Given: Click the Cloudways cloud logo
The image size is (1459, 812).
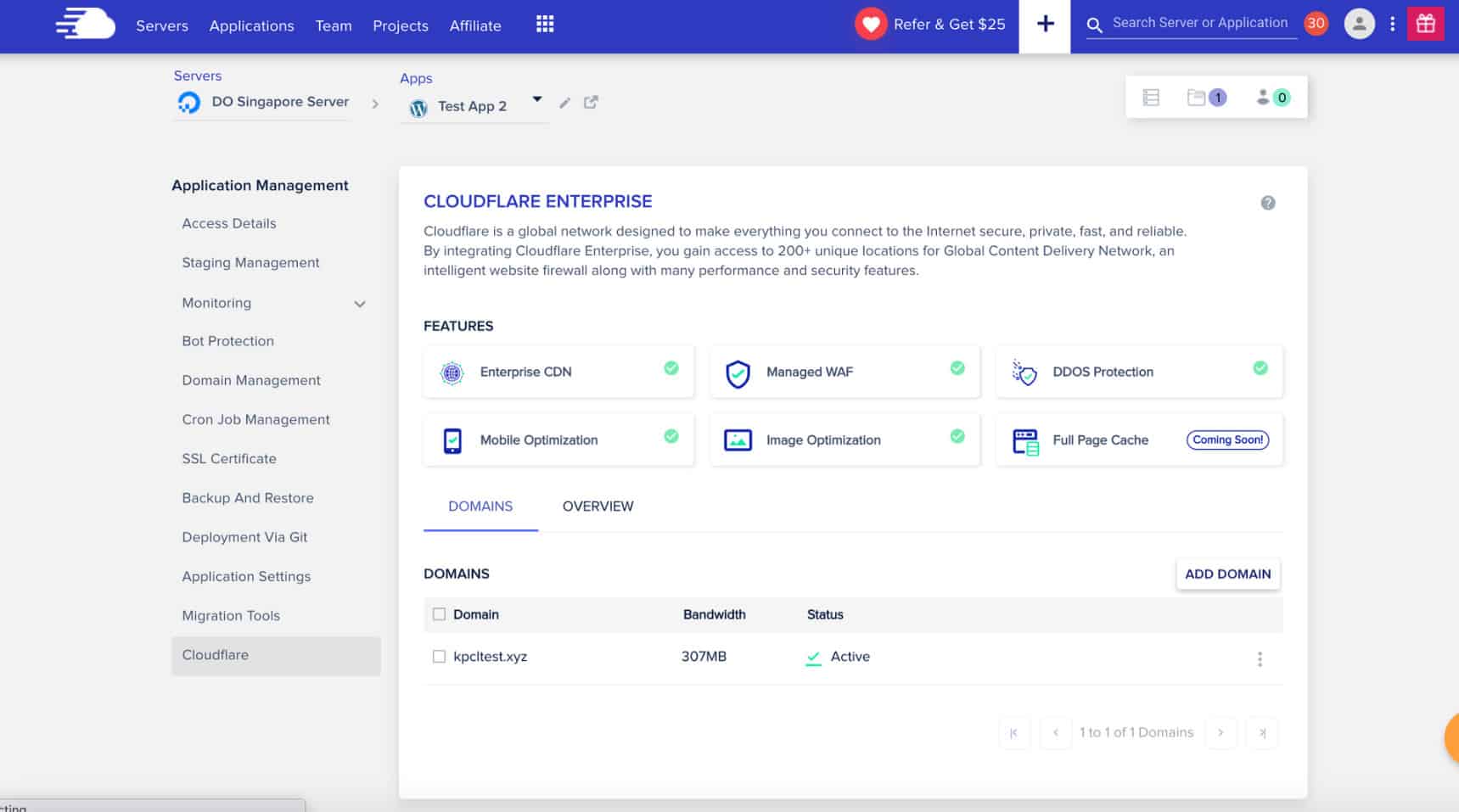Looking at the screenshot, I should (85, 25).
